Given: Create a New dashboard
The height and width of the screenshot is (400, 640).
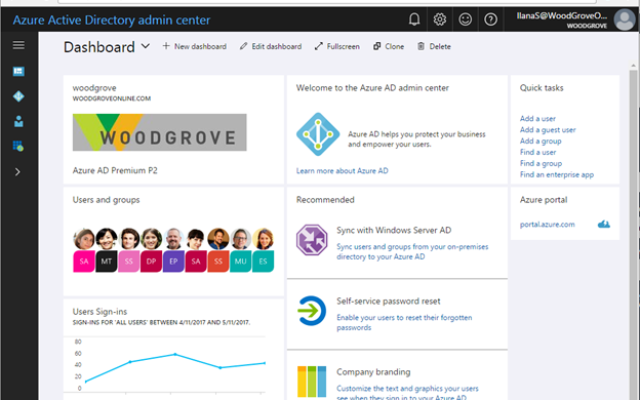Looking at the screenshot, I should 194,47.
